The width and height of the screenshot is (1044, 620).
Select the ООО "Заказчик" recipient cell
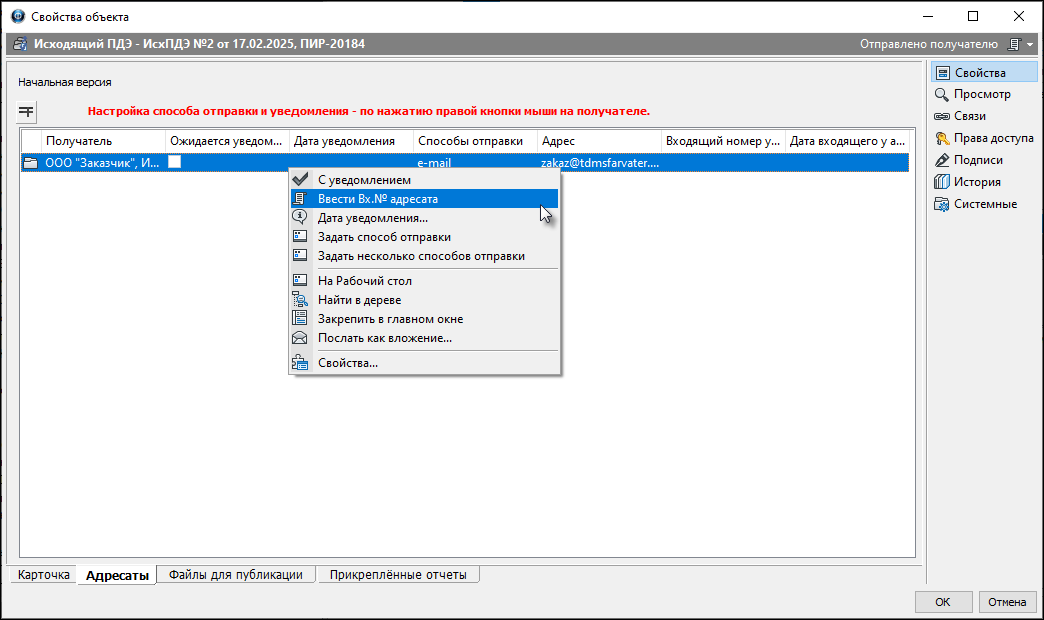102,162
